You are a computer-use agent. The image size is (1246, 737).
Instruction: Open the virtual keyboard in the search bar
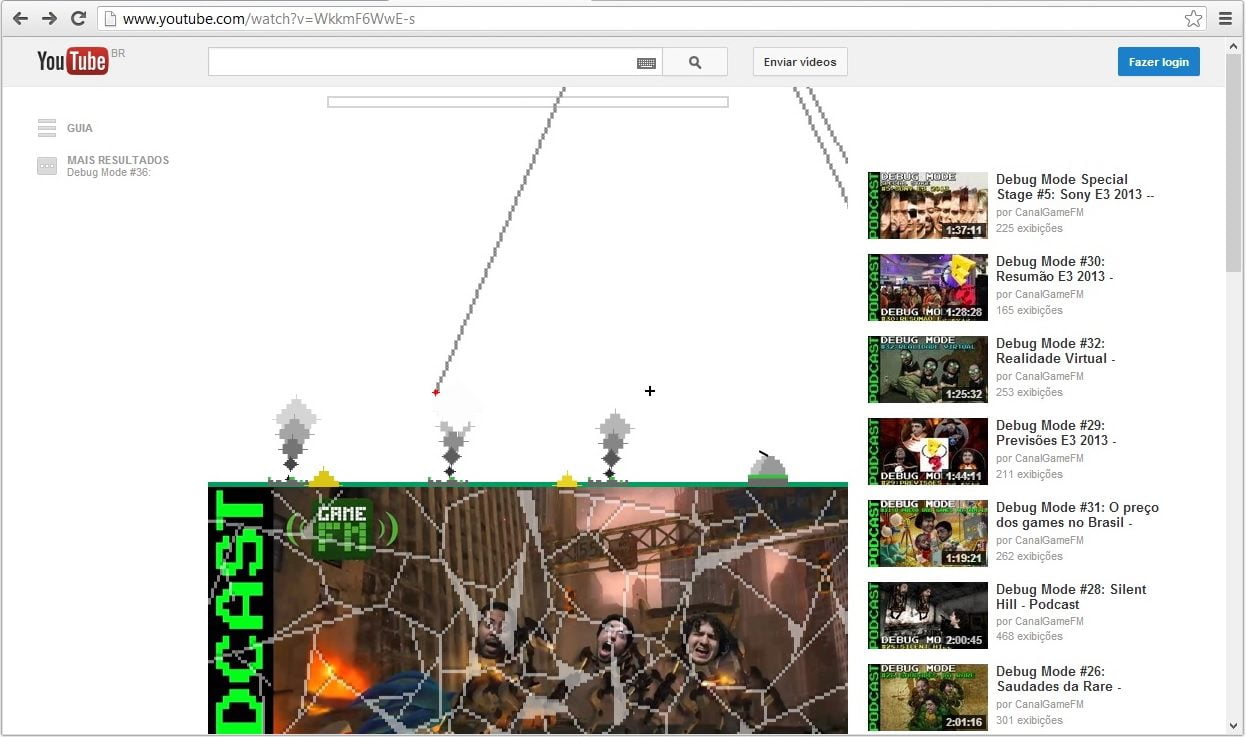click(646, 61)
